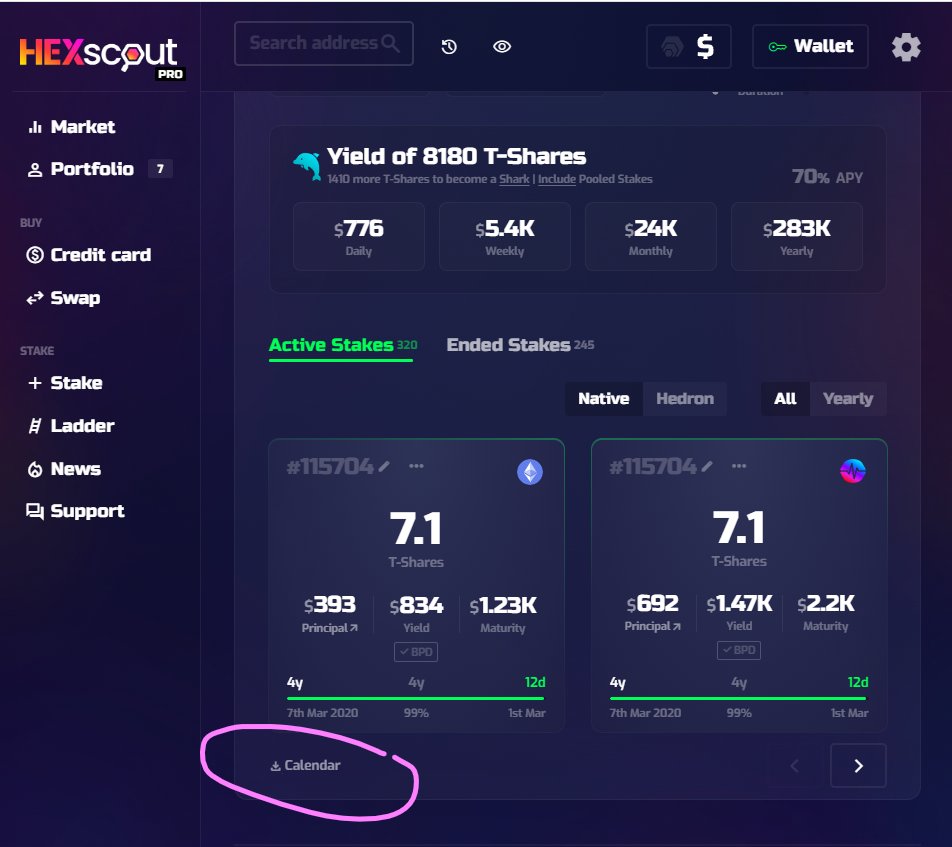
Task: Select the Hedron stakes toggle
Action: (x=685, y=399)
